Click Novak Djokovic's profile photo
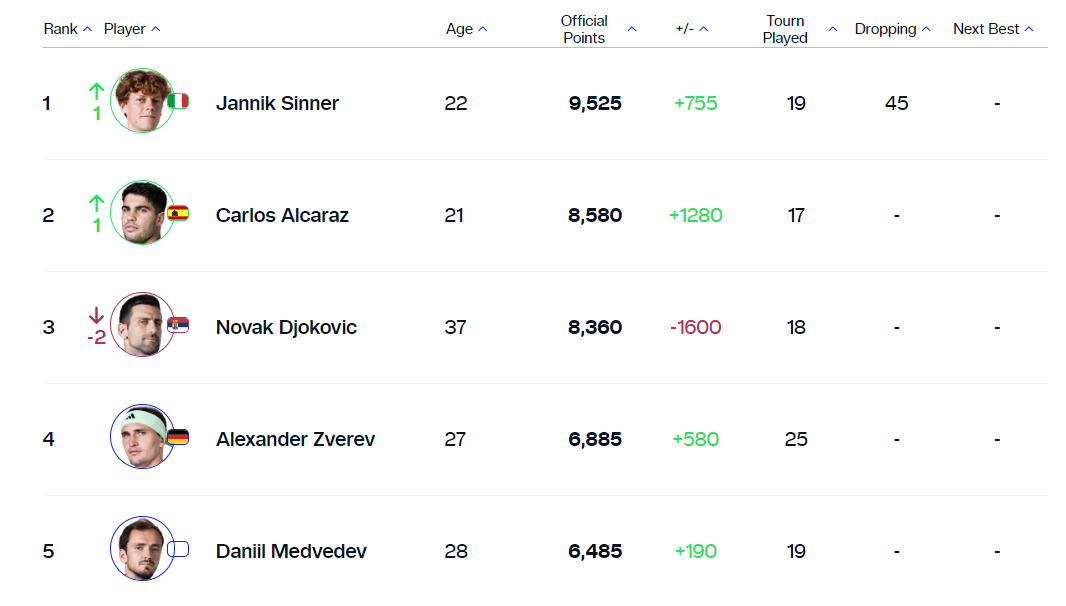 (x=142, y=325)
